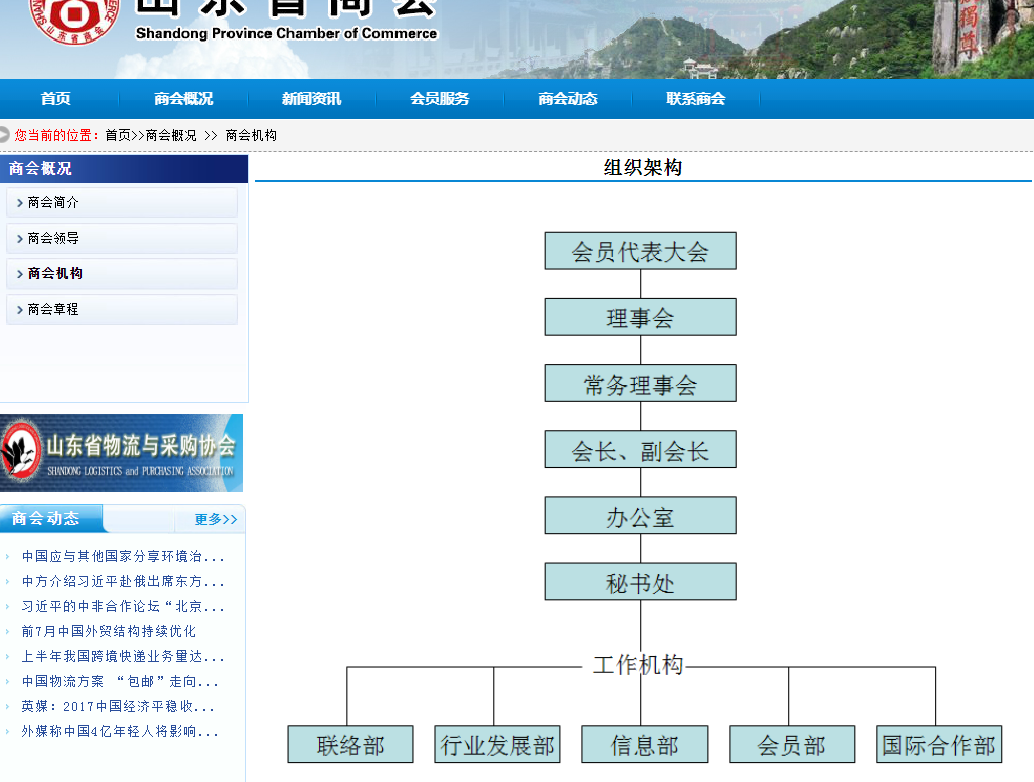This screenshot has width=1034, height=782.
Task: Click the 国际合作部 box in the chart
Action: [x=938, y=745]
